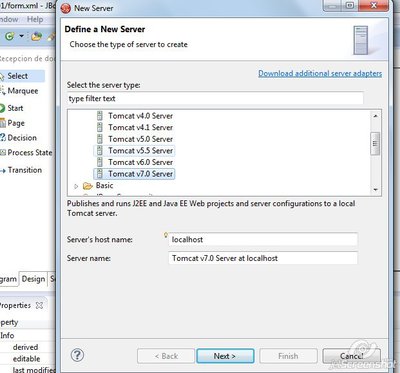Click the Server's host name field
Viewport: 400px width, 373px height.
point(263,239)
